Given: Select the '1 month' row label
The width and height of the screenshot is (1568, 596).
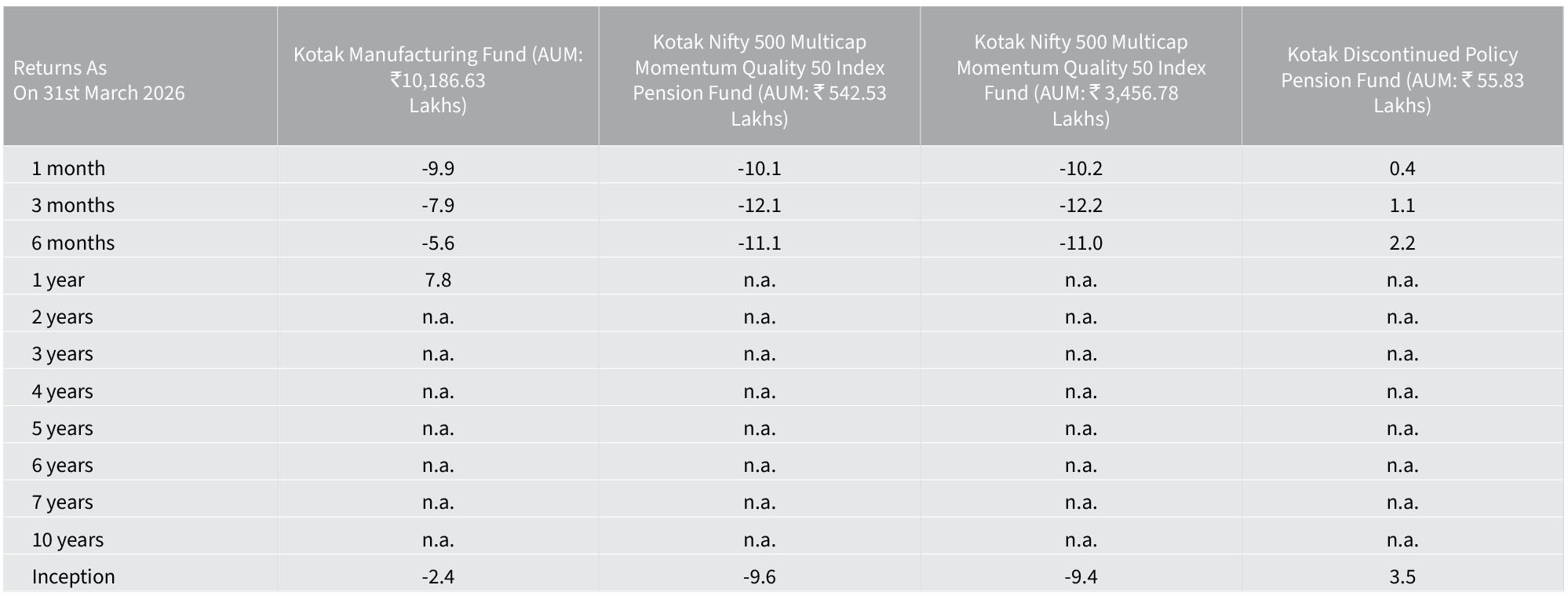Looking at the screenshot, I should (x=68, y=168).
